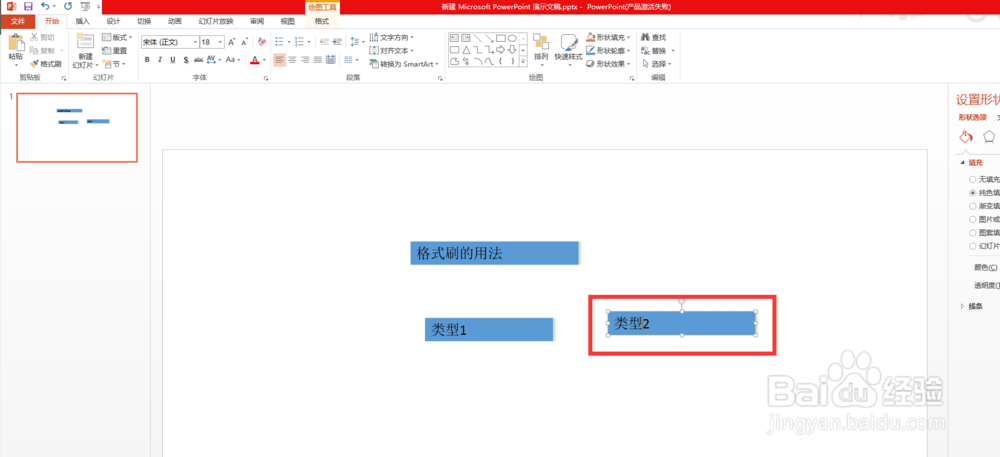Click the bullet list icon

tap(279, 42)
